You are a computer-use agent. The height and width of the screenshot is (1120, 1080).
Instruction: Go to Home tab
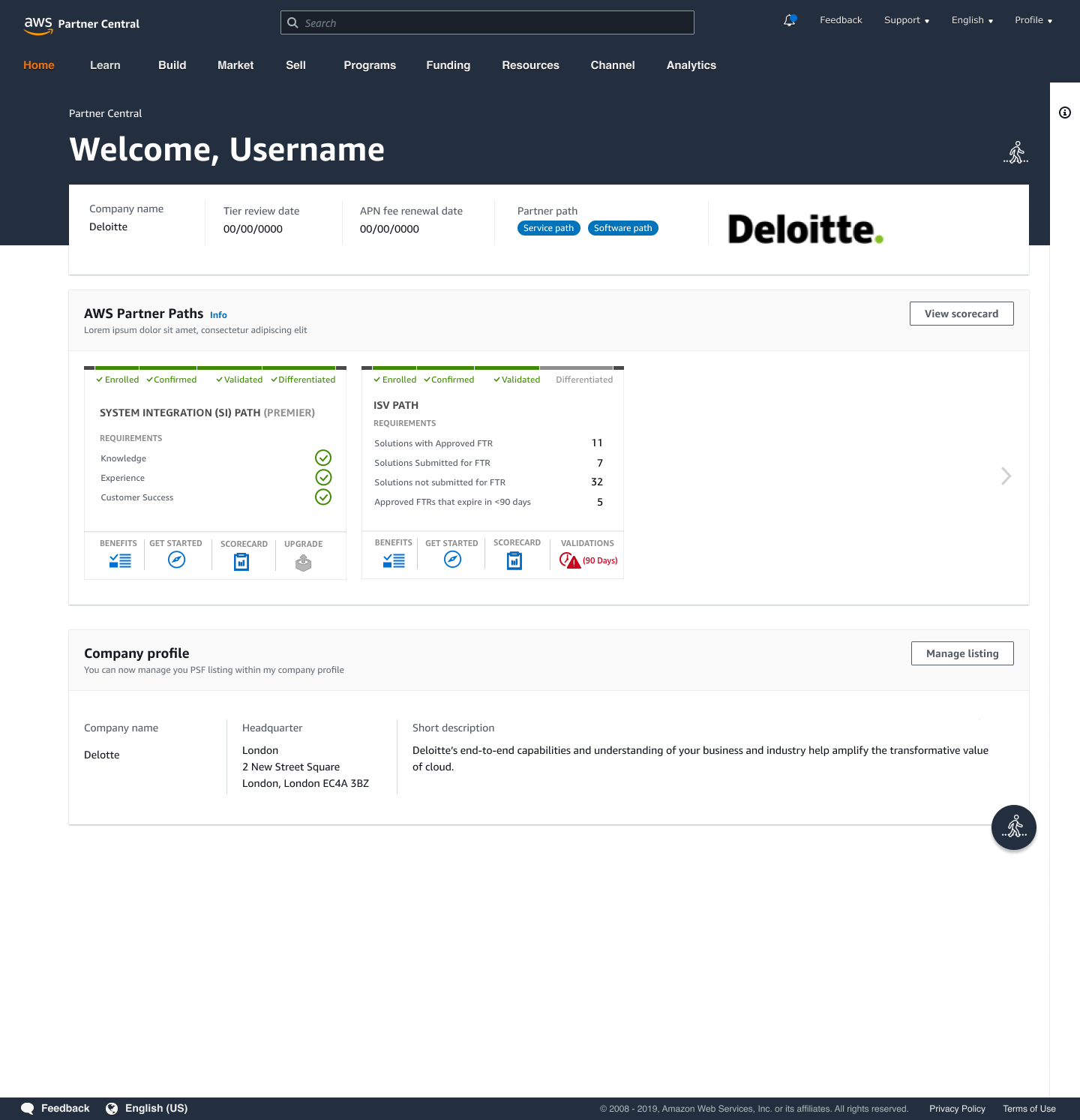tap(39, 65)
